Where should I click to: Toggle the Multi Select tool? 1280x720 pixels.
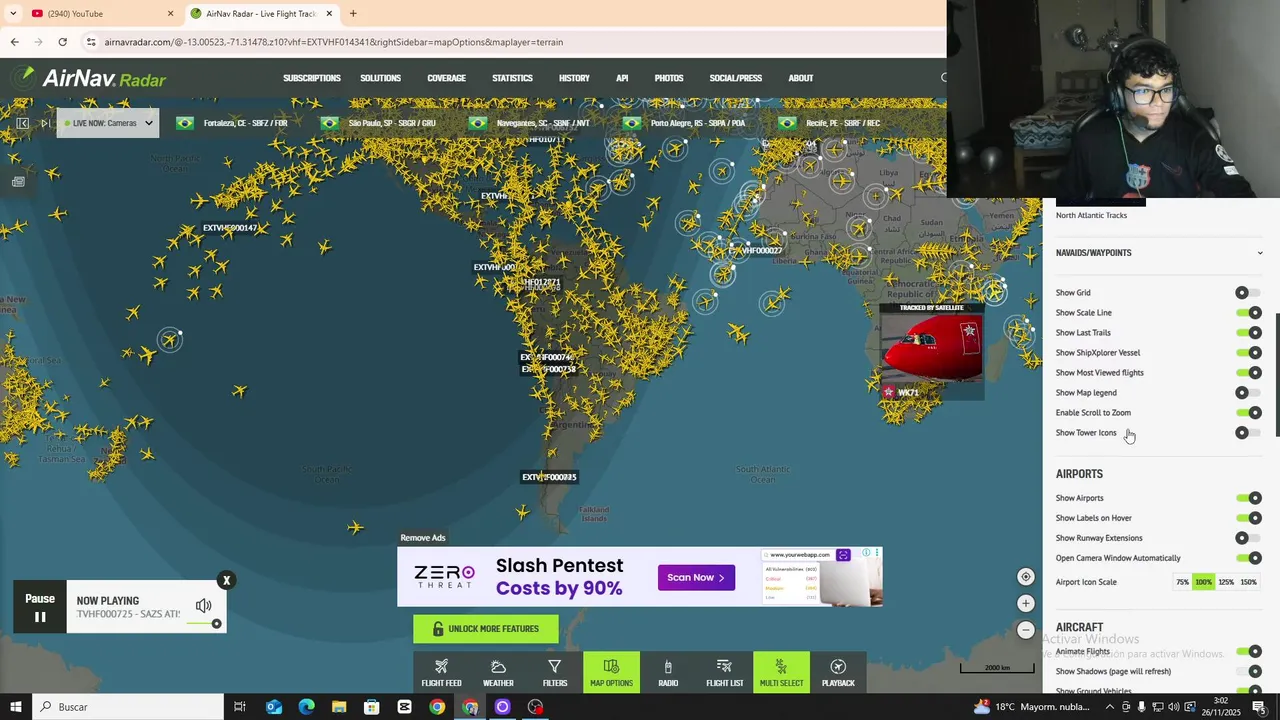click(781, 673)
